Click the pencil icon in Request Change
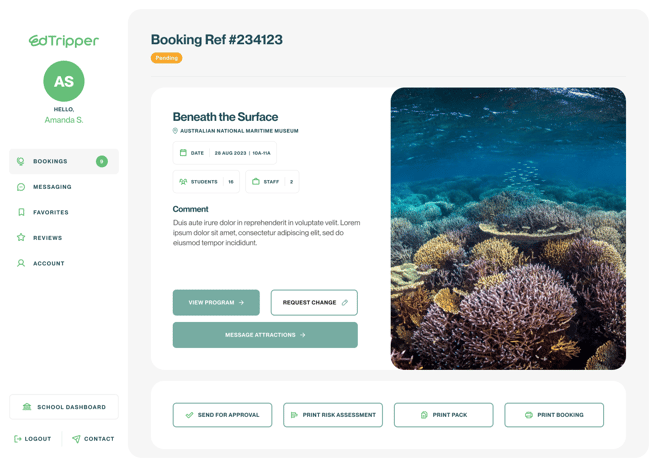This screenshot has width=658, height=467. (345, 303)
